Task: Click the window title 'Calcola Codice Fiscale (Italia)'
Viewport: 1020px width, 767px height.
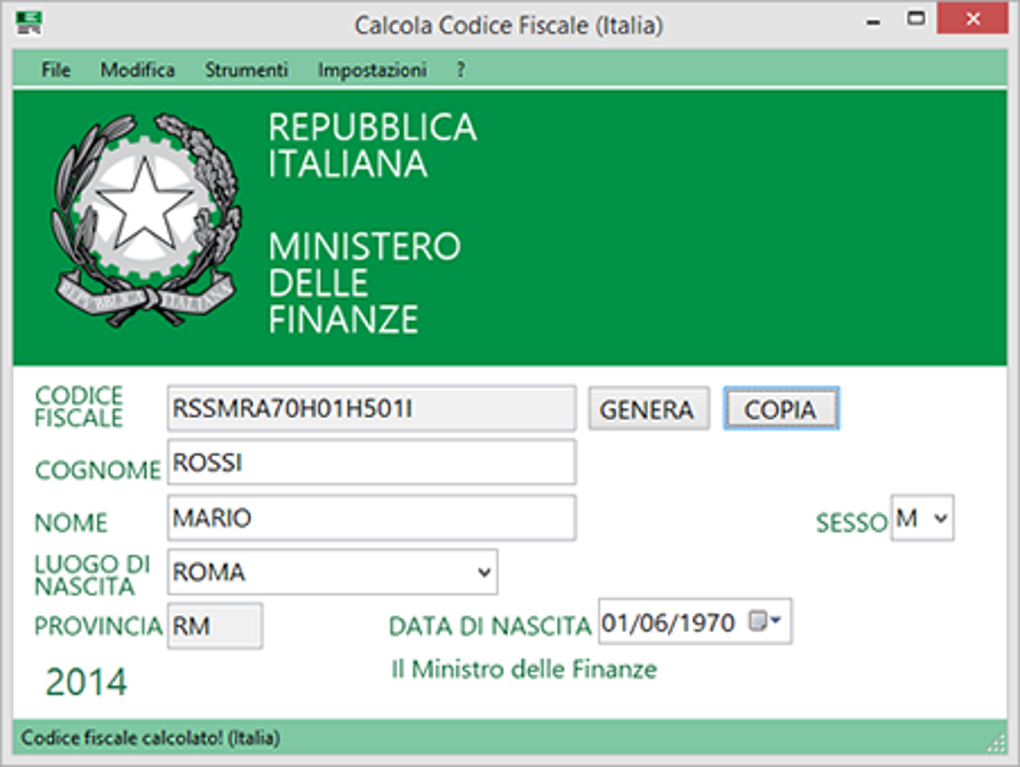Action: (x=509, y=25)
